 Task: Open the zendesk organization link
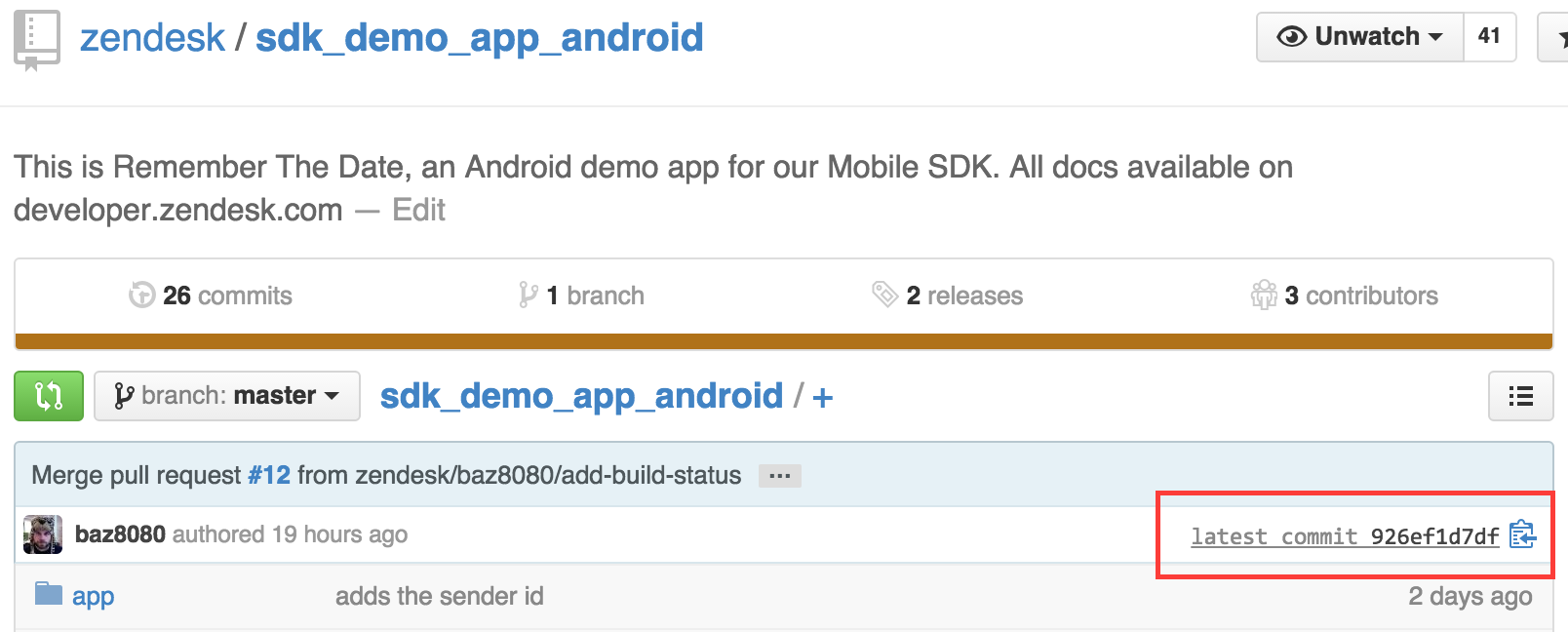(x=152, y=38)
